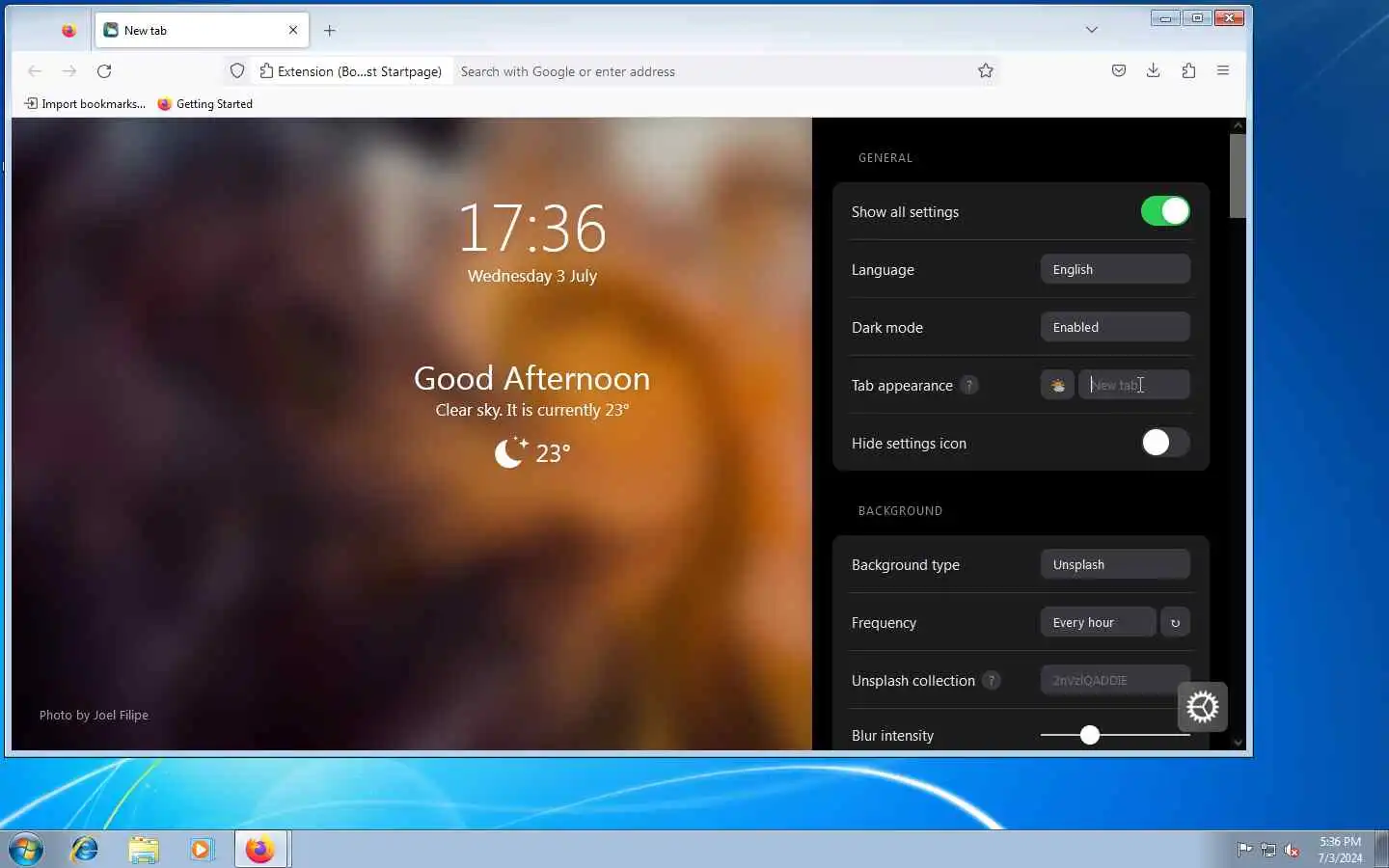Click the Photo by Joel Filipe credit
This screenshot has width=1389, height=868.
(94, 715)
